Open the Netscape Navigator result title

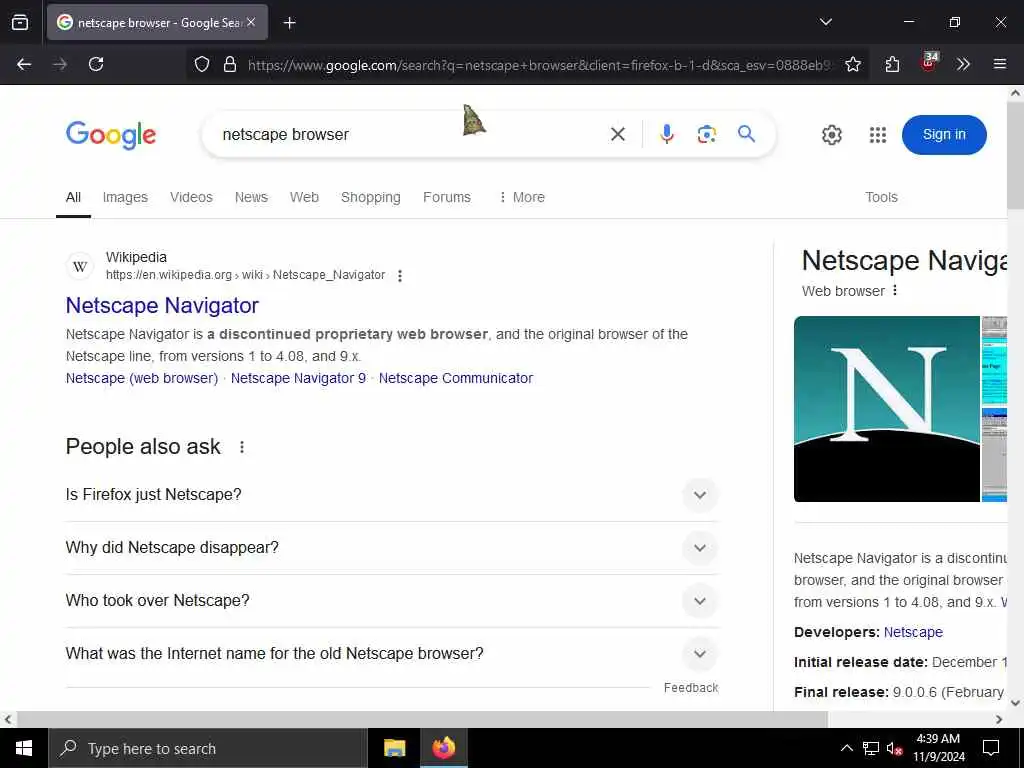[162, 305]
